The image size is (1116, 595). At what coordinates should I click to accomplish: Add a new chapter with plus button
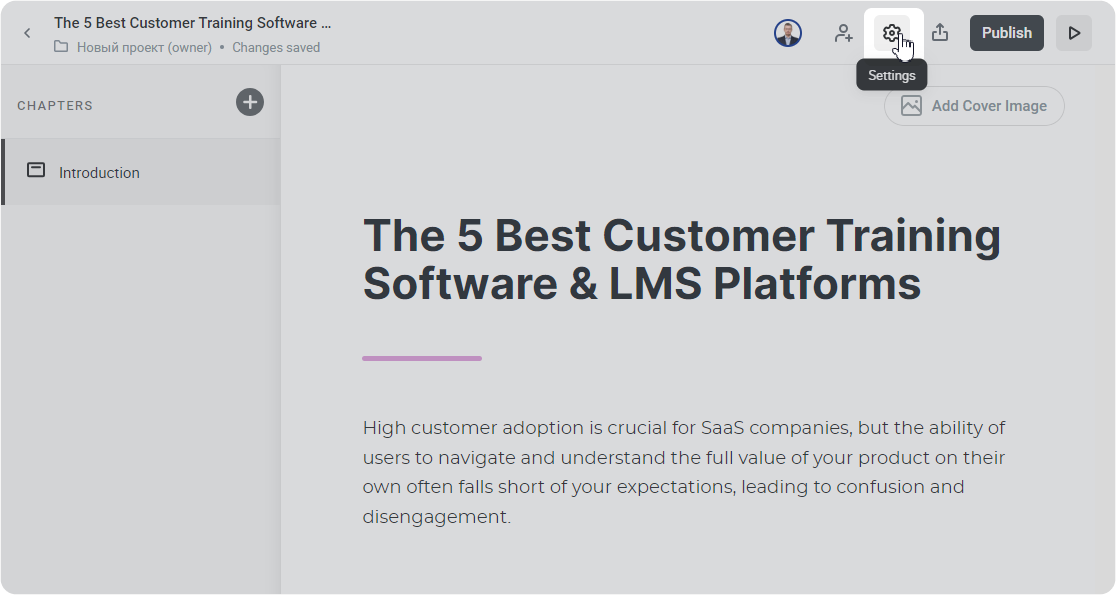pyautogui.click(x=250, y=102)
